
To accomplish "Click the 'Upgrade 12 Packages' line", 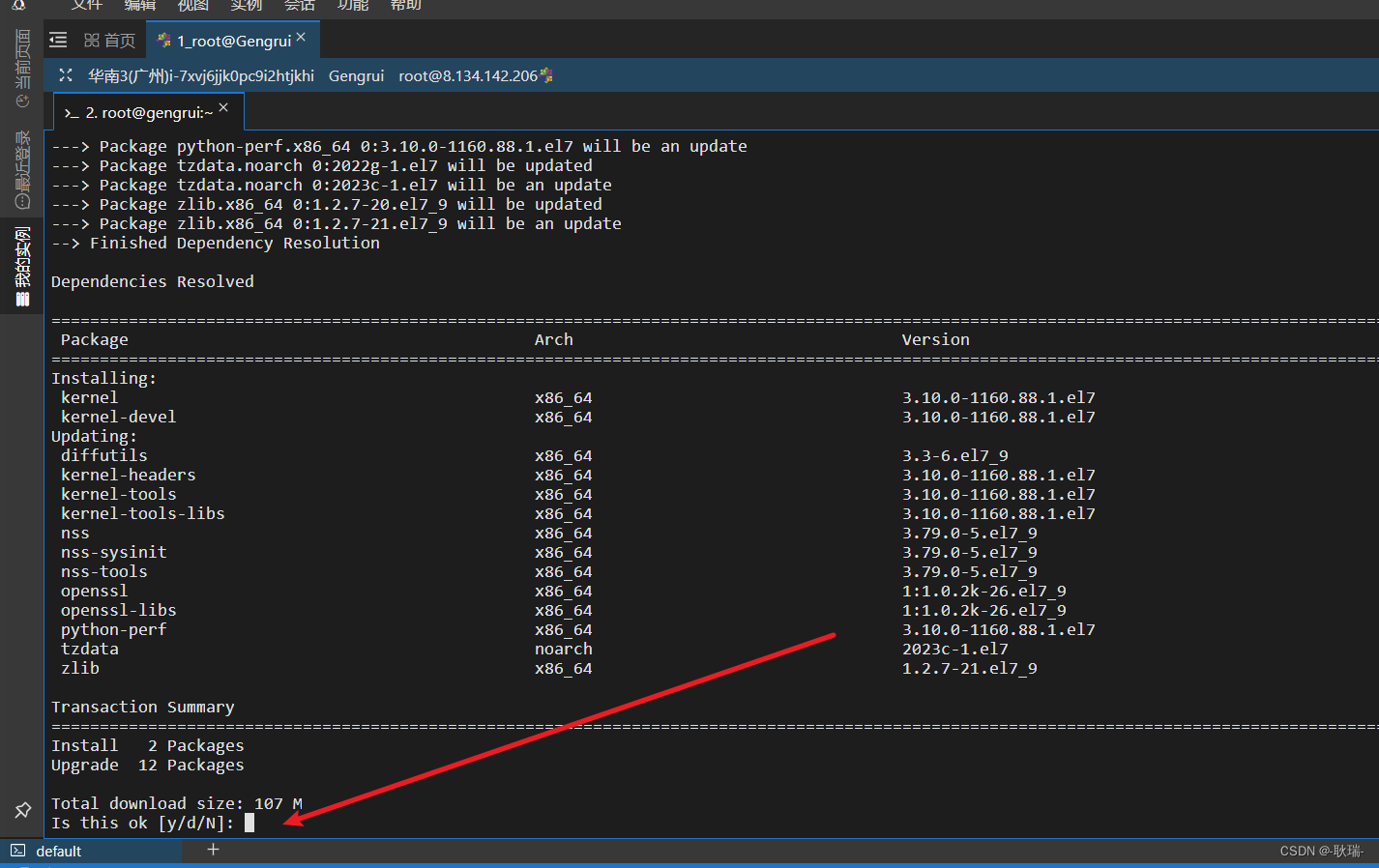I will click(148, 765).
